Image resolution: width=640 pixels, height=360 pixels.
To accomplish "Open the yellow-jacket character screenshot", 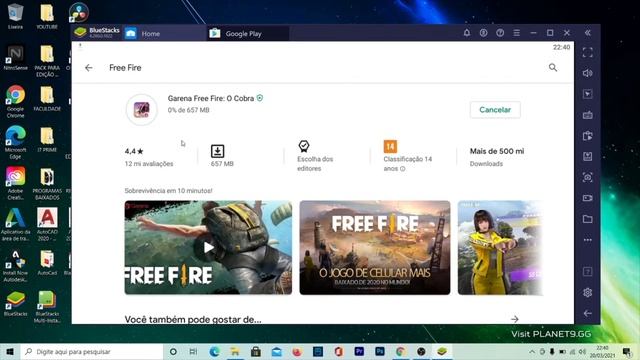I will pyautogui.click(x=500, y=247).
